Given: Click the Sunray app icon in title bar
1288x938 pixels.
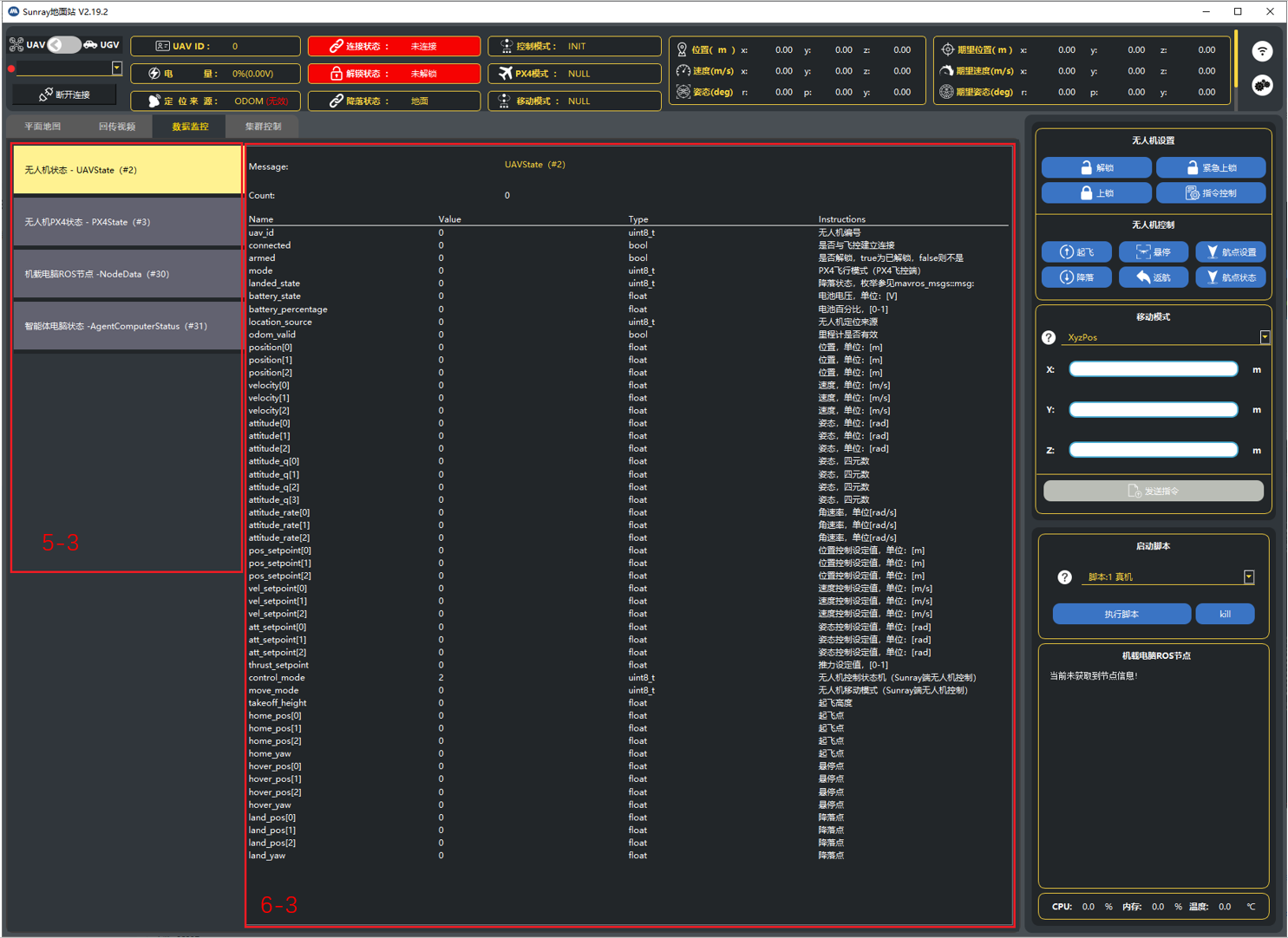Looking at the screenshot, I should pos(13,11).
